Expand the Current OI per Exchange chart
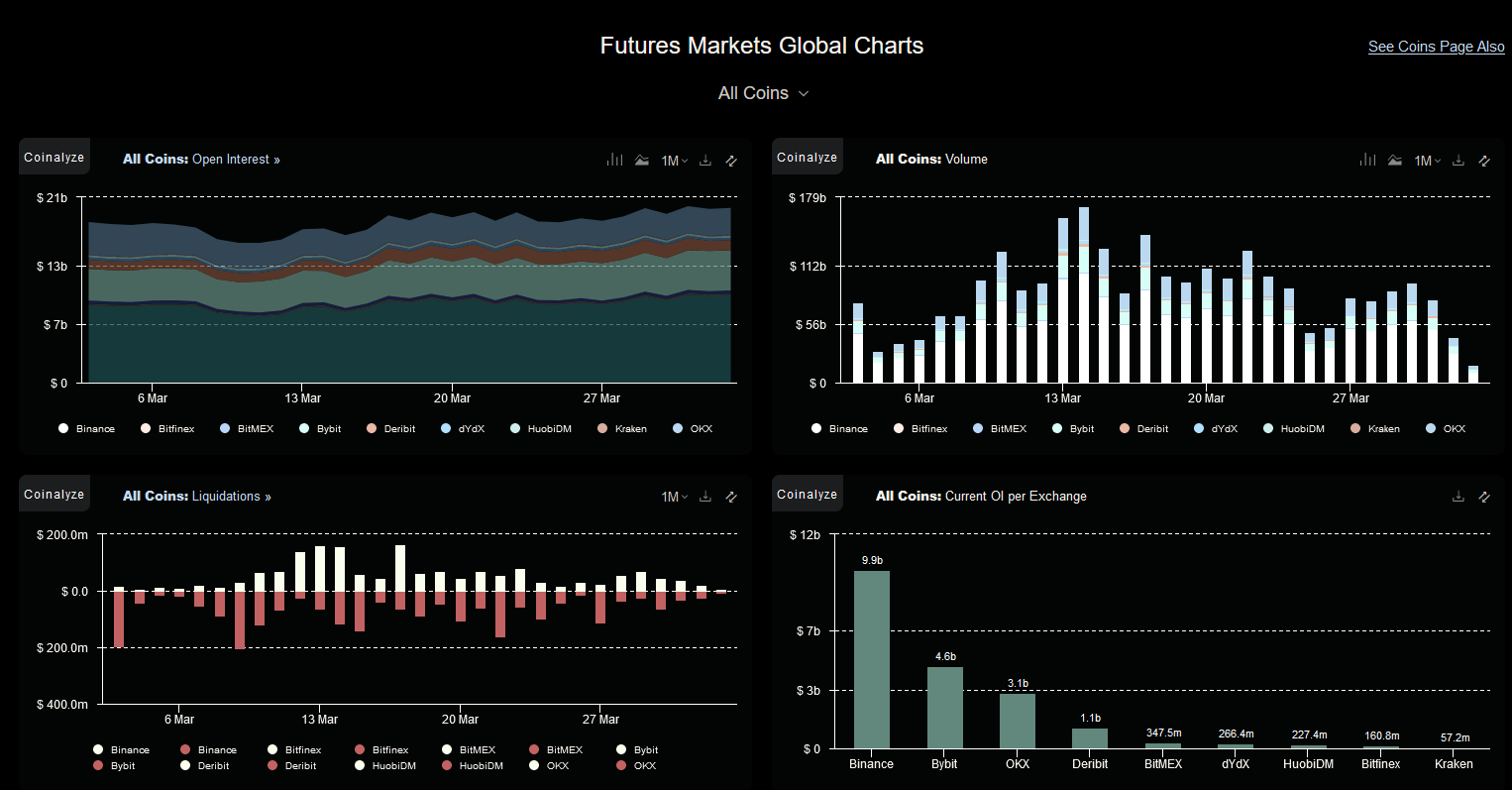This screenshot has height=790, width=1512. point(1484,497)
